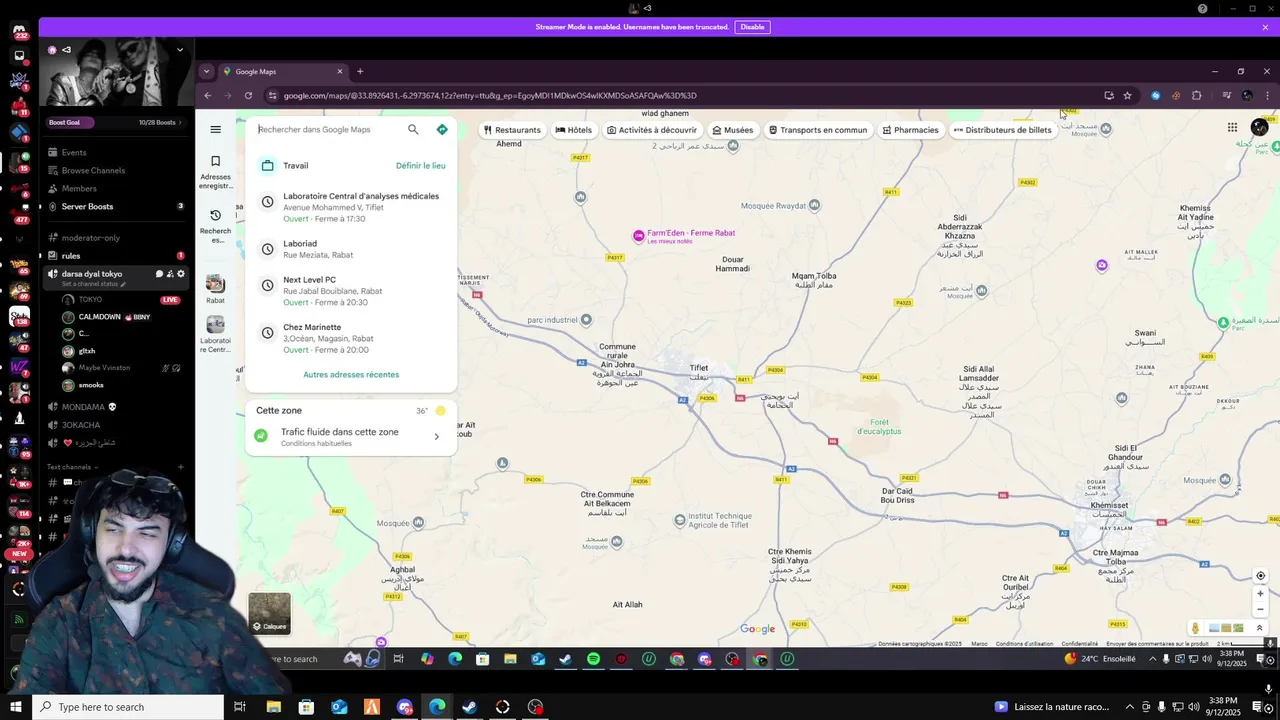Viewport: 1280px width, 720px height.
Task: Open the Google account avatar
Action: (1259, 127)
